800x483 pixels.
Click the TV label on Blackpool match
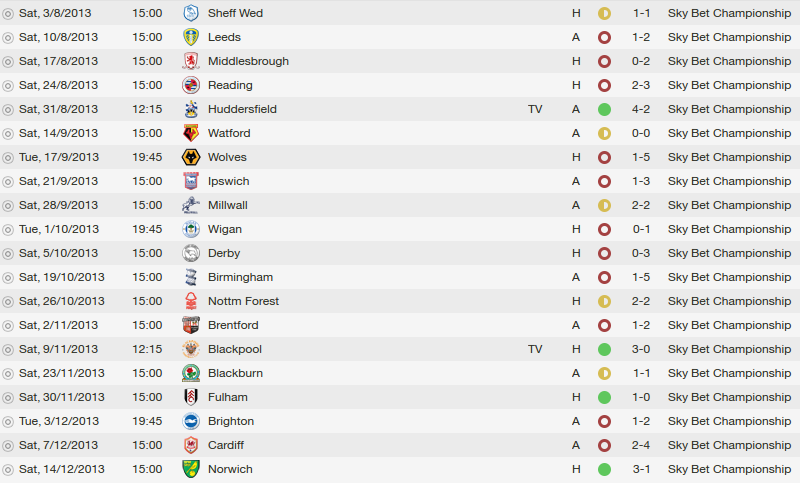coord(535,349)
